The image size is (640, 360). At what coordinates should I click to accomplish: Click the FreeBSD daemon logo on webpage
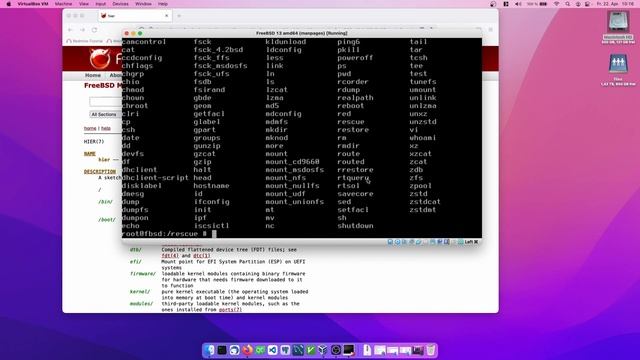[100, 58]
